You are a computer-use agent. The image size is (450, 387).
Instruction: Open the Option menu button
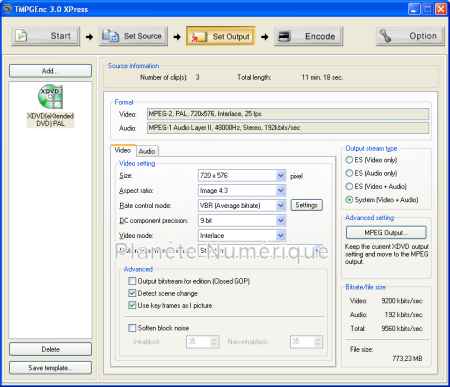[x=410, y=36]
